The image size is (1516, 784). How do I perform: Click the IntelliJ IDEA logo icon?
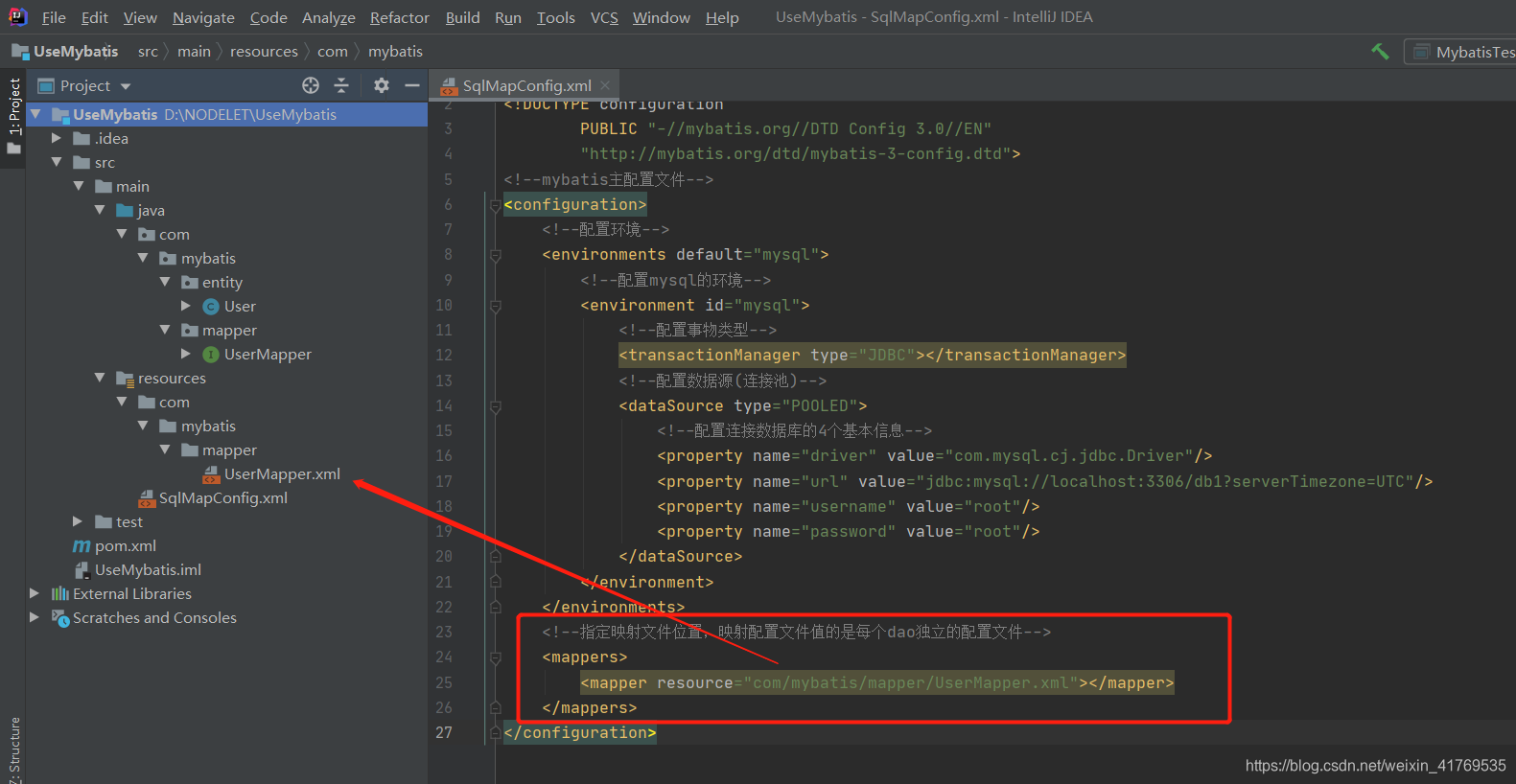tap(18, 16)
